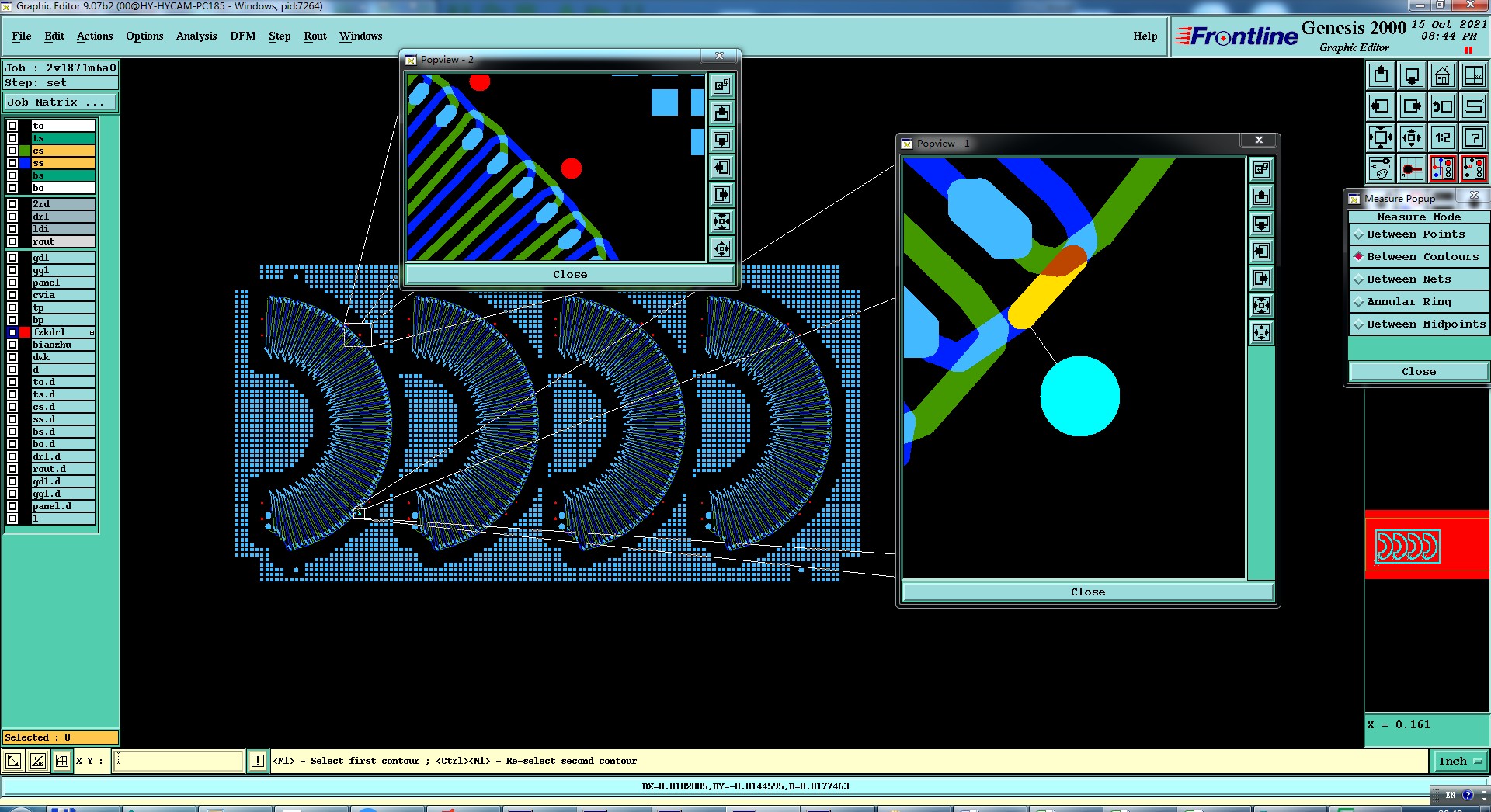Click Close button in Measure Popup
Viewport: 1491px width, 812px height.
(1419, 372)
